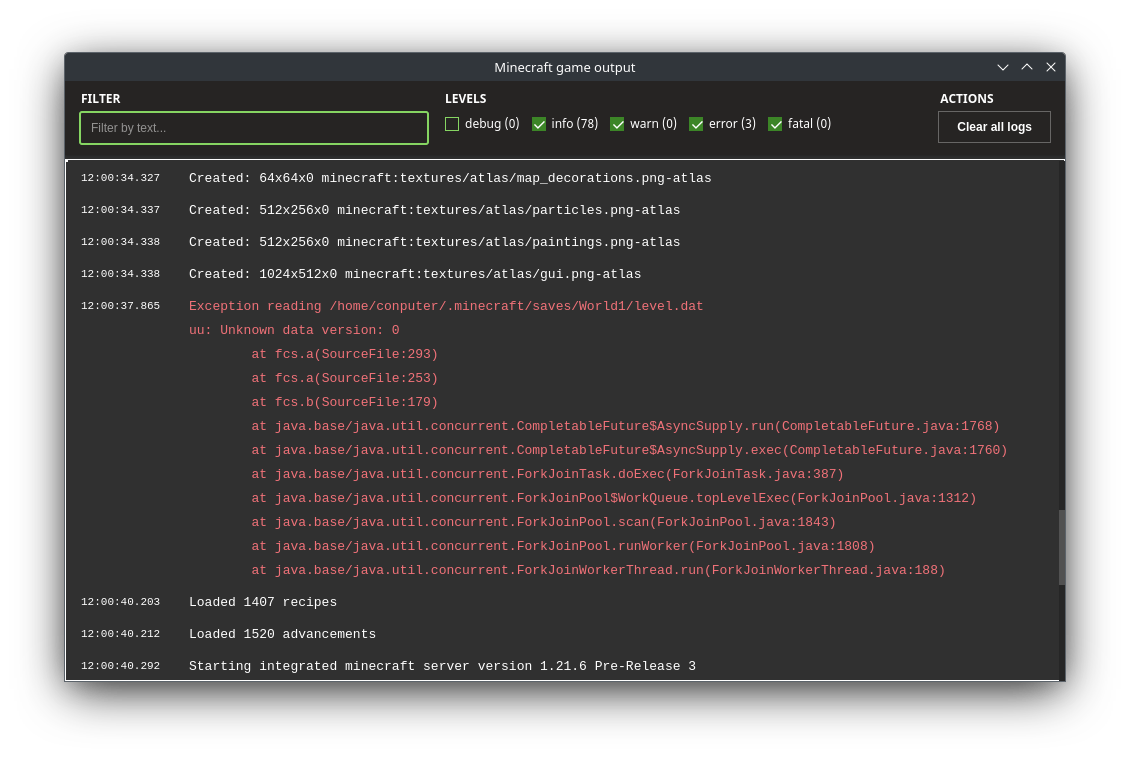Uncheck the info (78) level filter
Image resolution: width=1130 pixels, height=758 pixels.
click(x=539, y=124)
